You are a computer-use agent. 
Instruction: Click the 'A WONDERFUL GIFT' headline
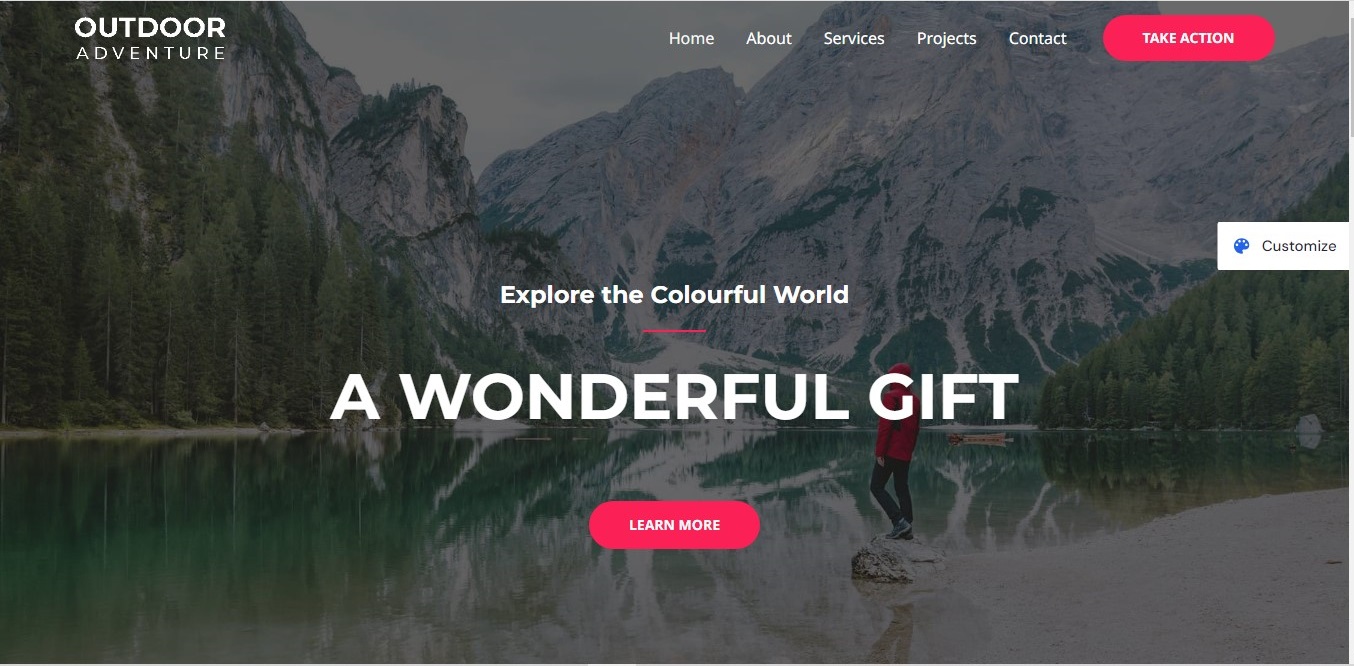click(674, 397)
